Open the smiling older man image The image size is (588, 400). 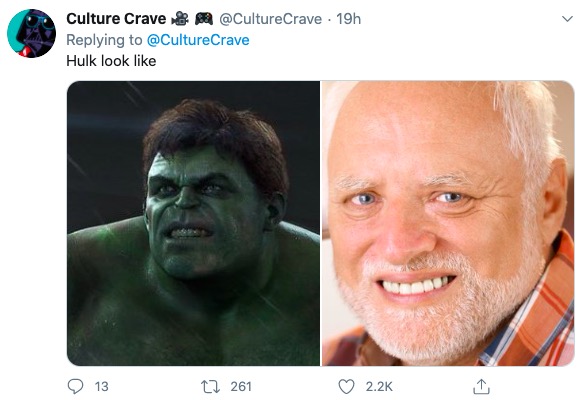(448, 223)
